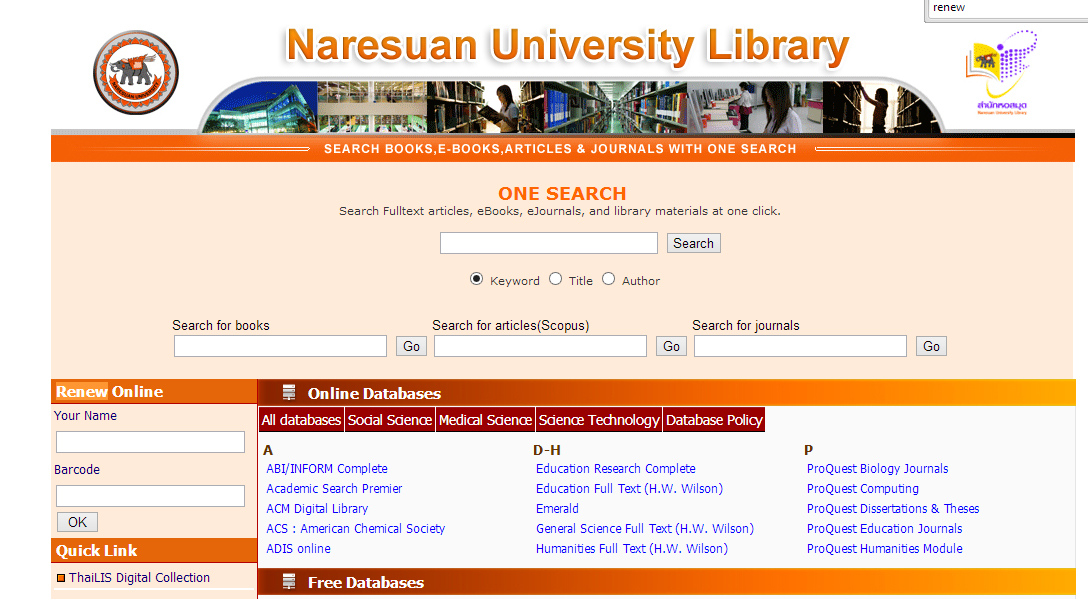Click Go for Search for books
Screen dimensions: 1088x599
click(411, 346)
